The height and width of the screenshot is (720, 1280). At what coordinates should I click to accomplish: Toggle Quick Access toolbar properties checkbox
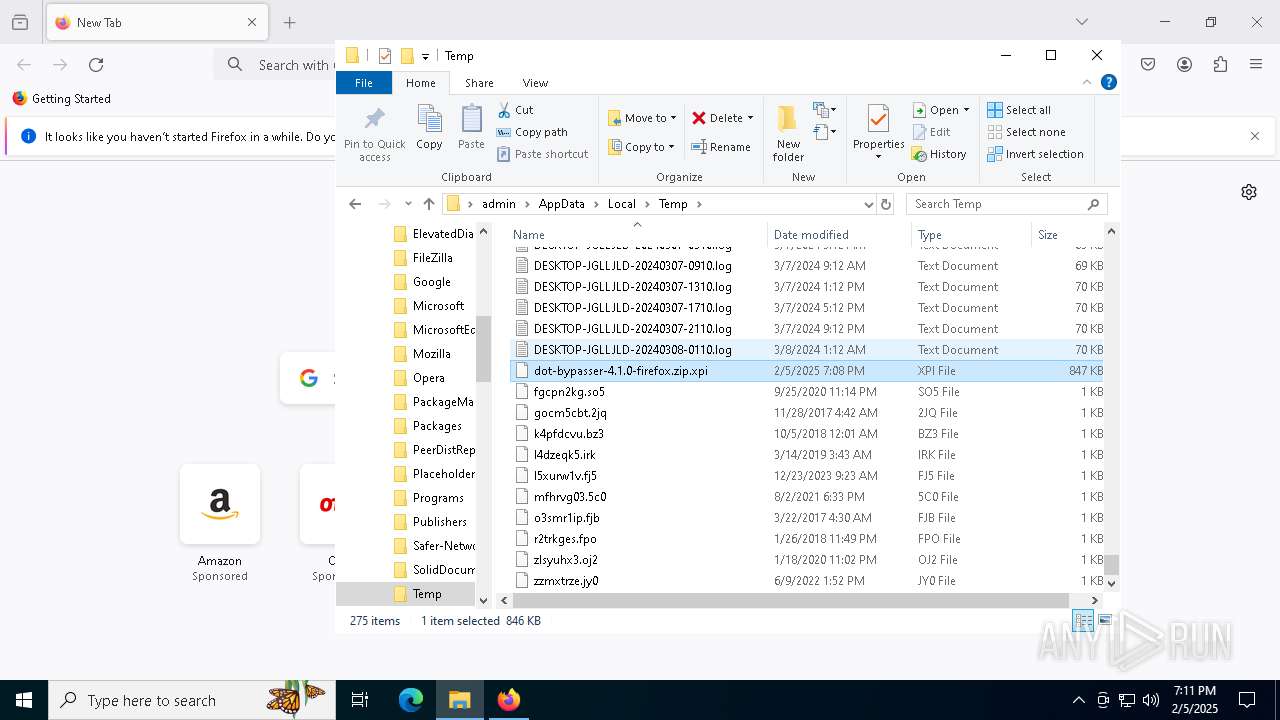point(385,56)
